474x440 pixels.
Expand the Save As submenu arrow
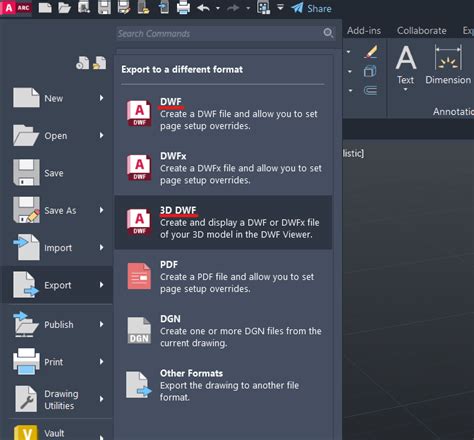pos(101,210)
